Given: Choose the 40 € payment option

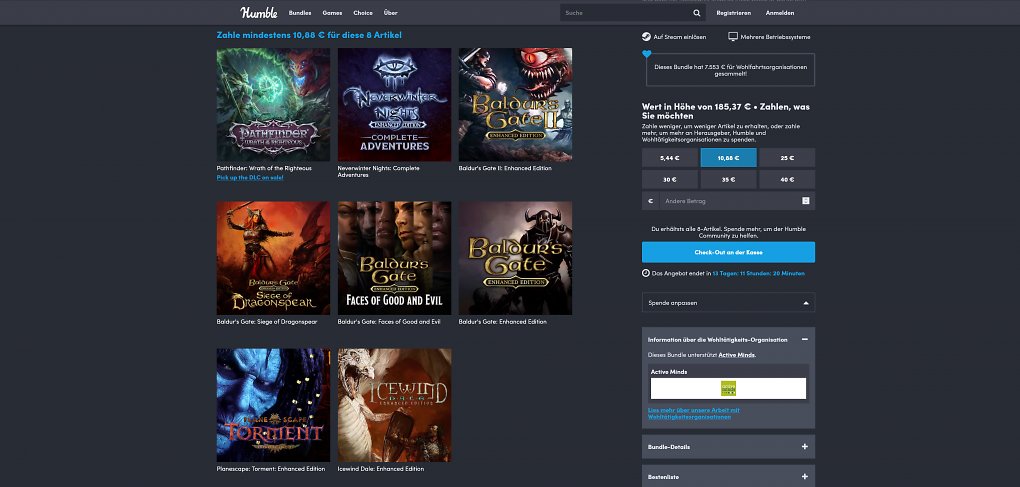Looking at the screenshot, I should coord(787,179).
